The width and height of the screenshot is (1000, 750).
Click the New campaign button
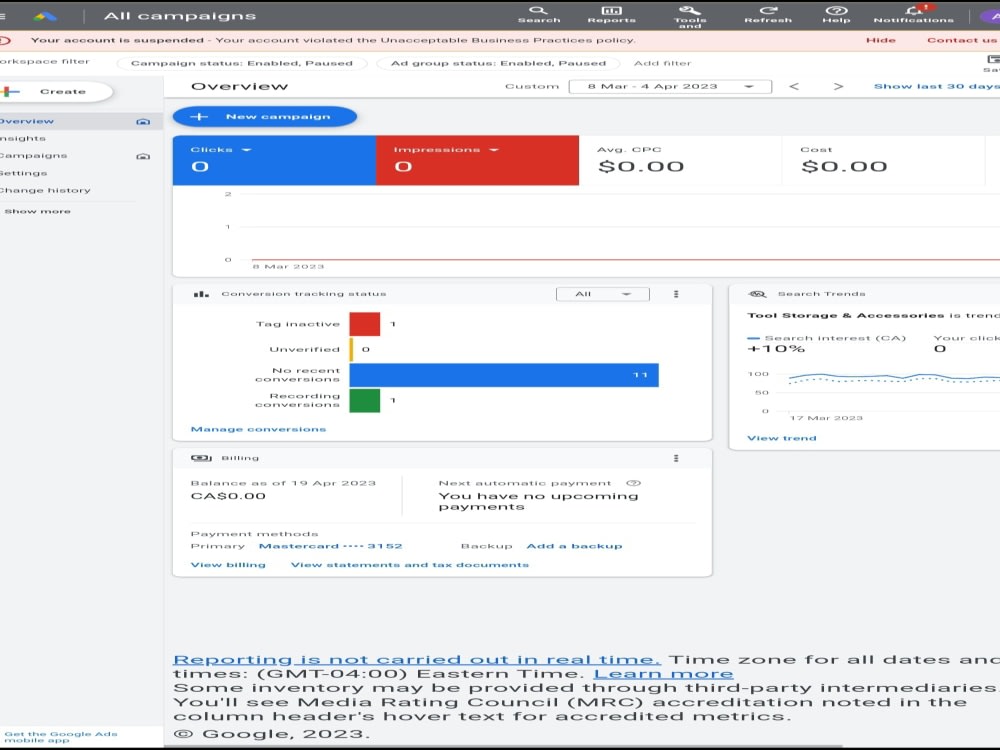click(265, 117)
